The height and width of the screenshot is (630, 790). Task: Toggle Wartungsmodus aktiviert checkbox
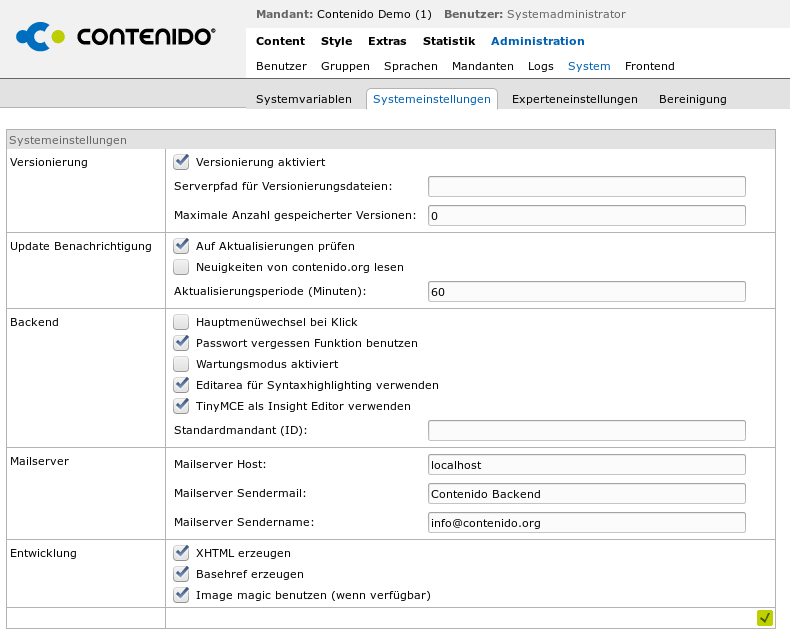pyautogui.click(x=181, y=364)
